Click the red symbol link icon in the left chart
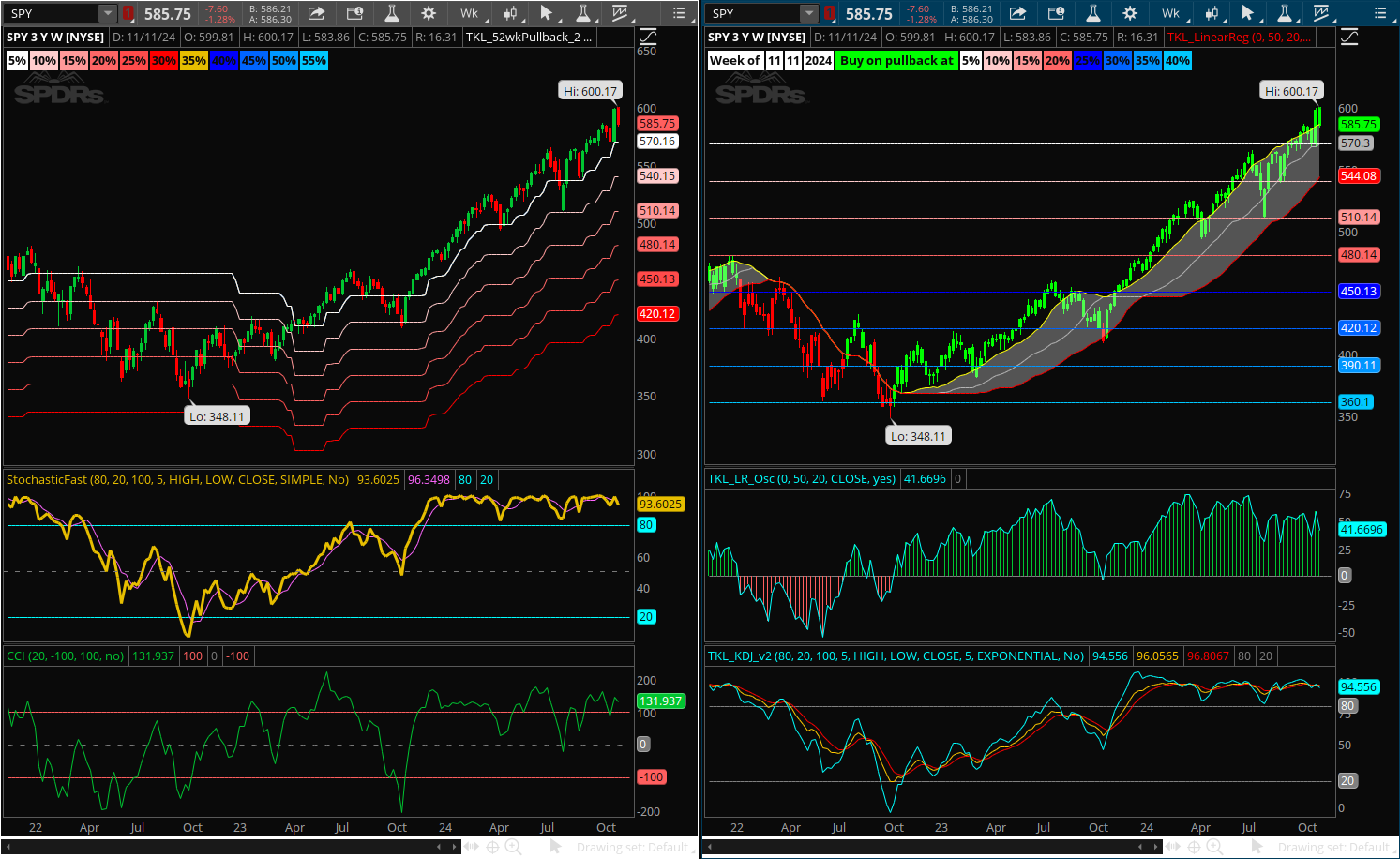1400x859 pixels. (x=128, y=13)
